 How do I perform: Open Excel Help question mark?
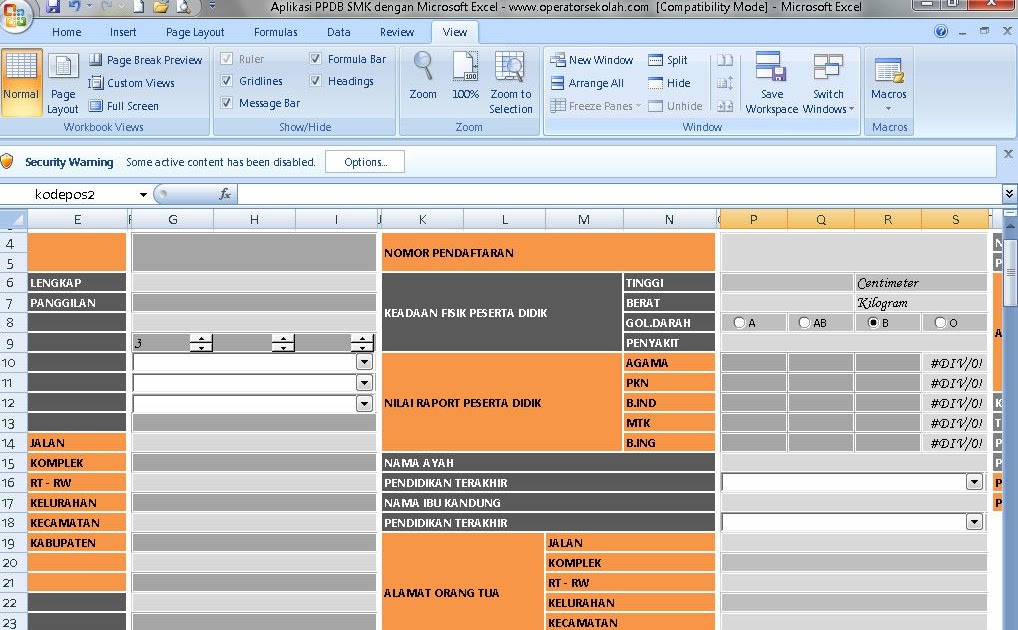941,31
